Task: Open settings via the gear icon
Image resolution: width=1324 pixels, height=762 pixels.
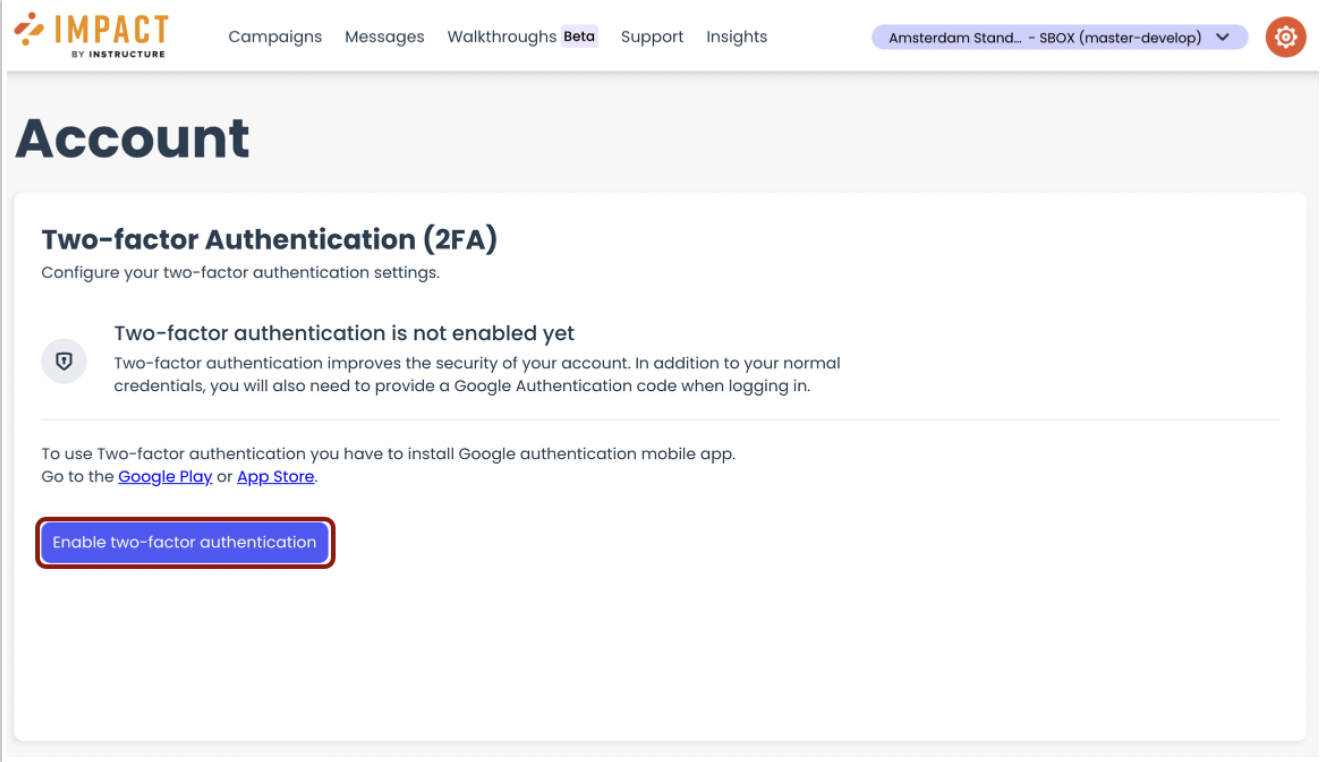Action: tap(1285, 36)
